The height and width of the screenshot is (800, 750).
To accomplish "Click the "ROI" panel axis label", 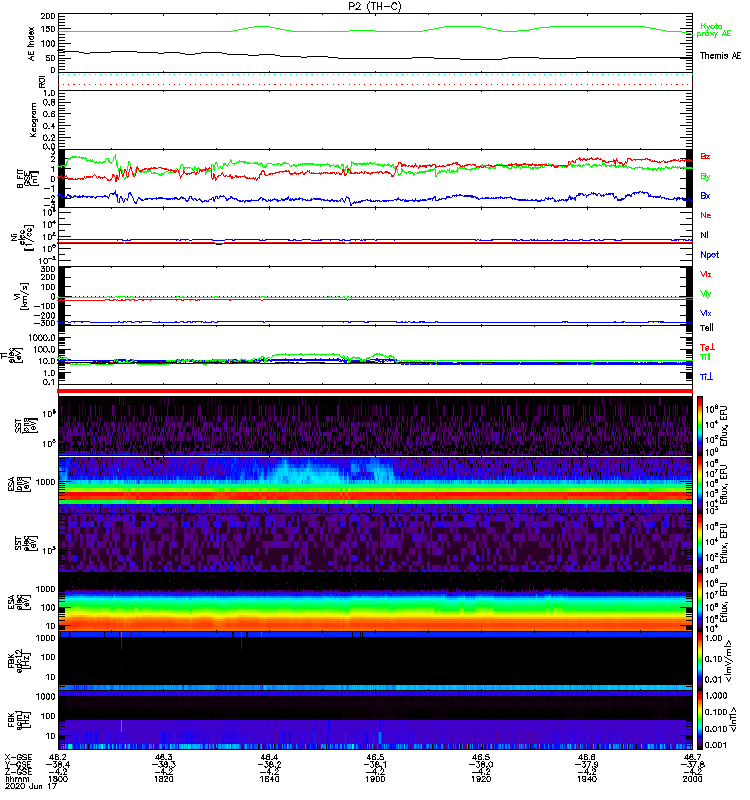I will coord(43,82).
